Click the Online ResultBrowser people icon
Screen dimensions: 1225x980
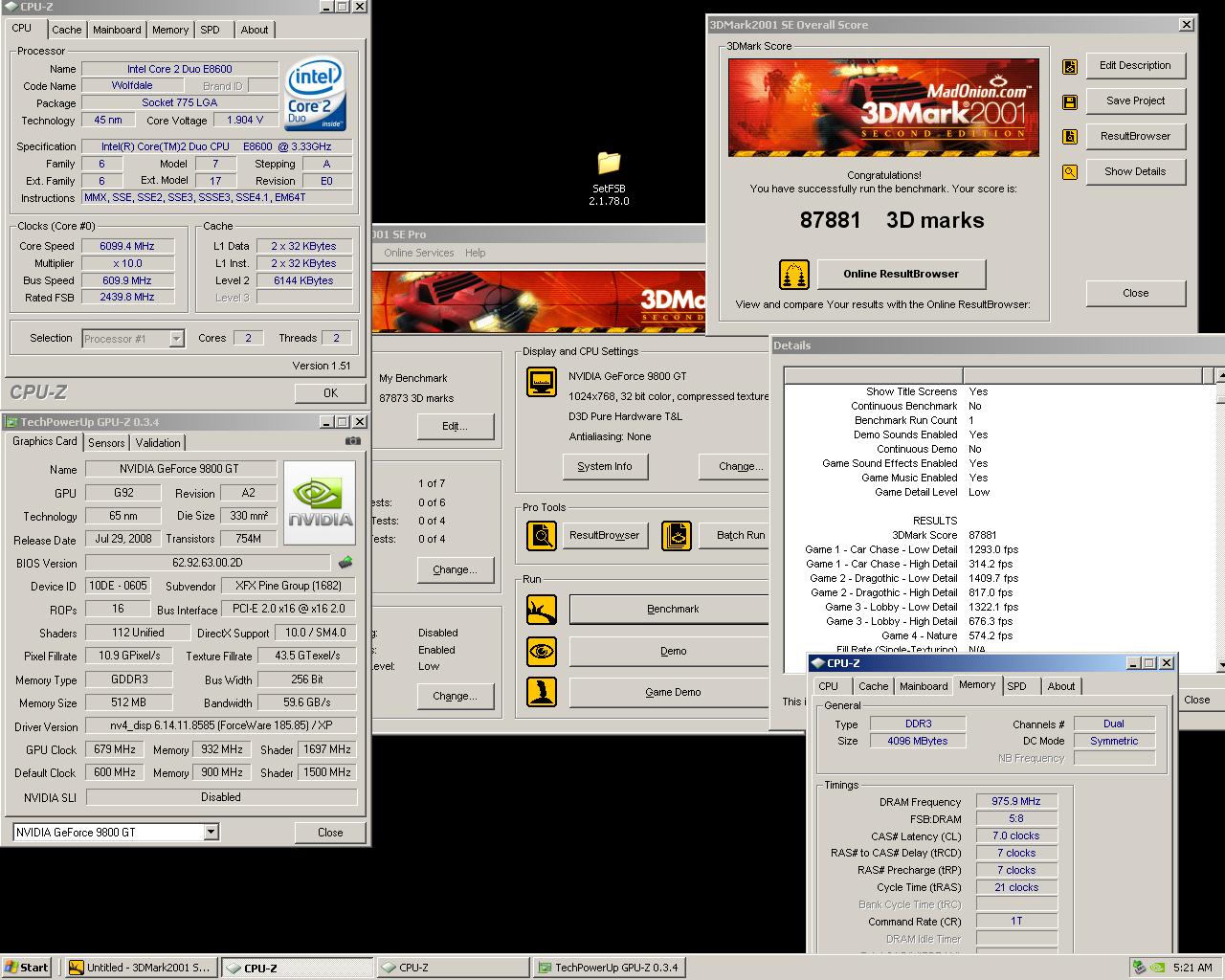tap(794, 274)
